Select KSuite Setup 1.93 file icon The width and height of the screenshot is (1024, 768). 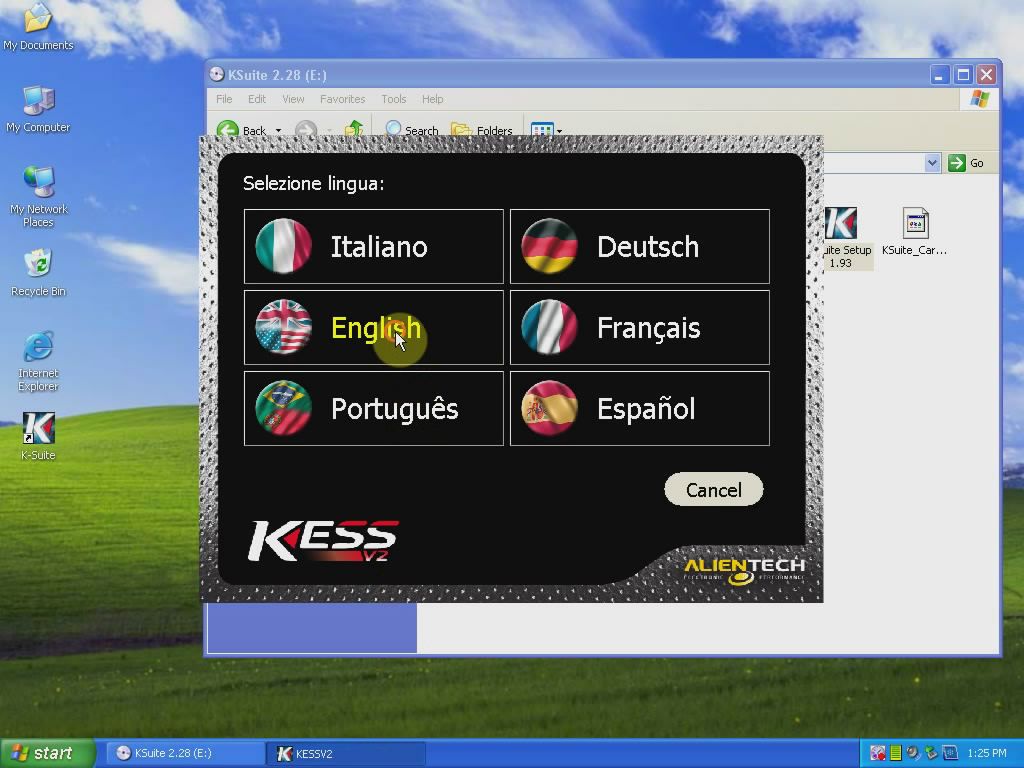[x=846, y=238]
